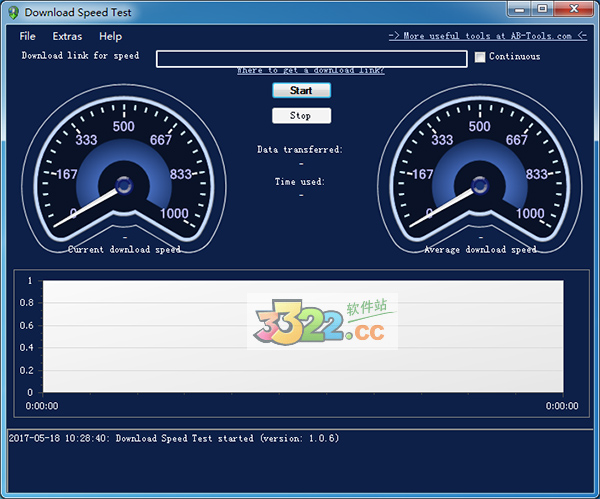The width and height of the screenshot is (600, 499).
Task: Maximize the Download Speed Test window
Action: tap(542, 10)
